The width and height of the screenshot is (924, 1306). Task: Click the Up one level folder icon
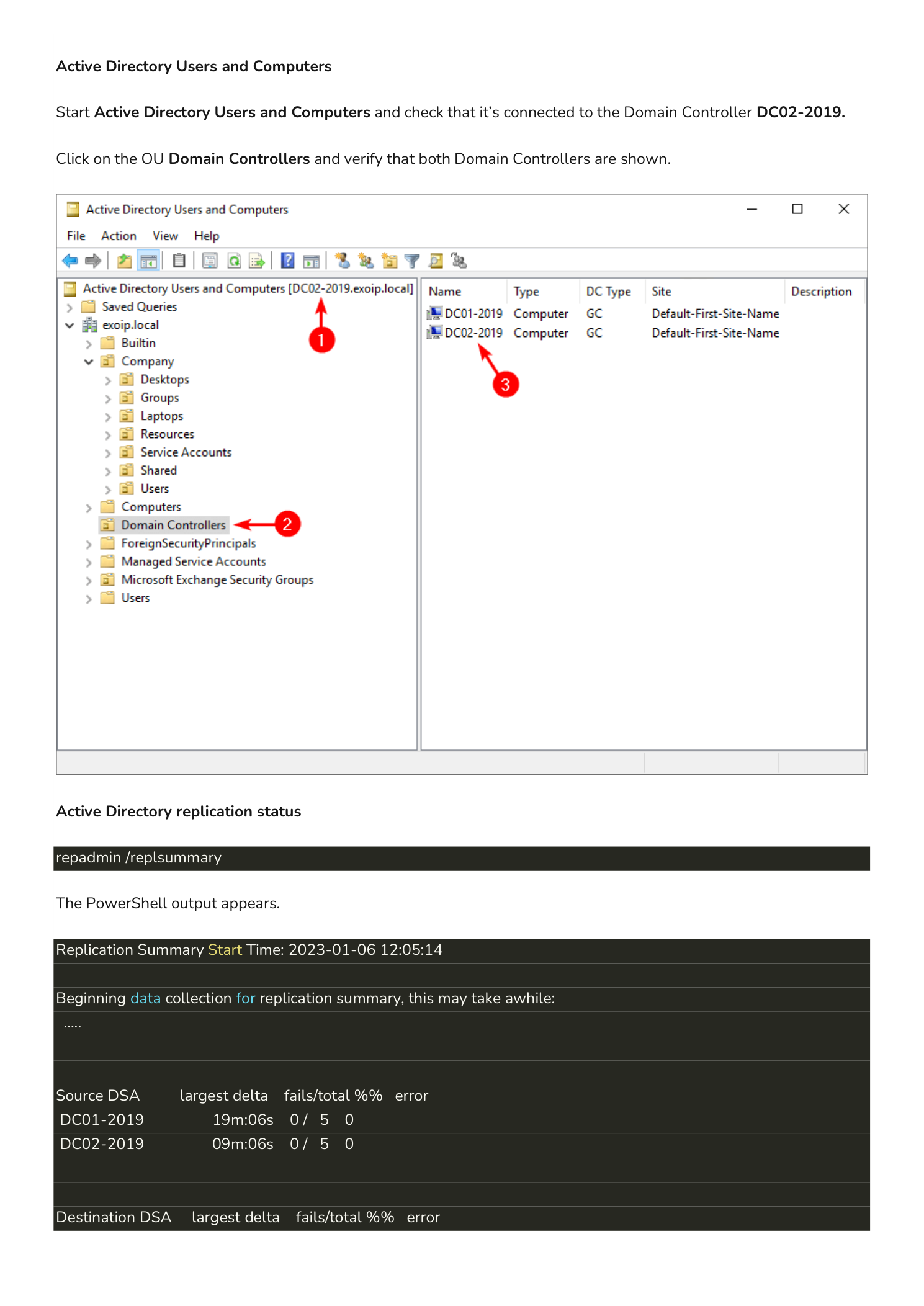124,261
